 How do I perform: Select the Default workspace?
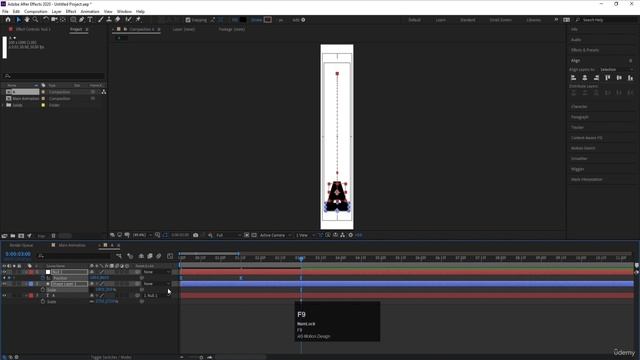click(414, 20)
